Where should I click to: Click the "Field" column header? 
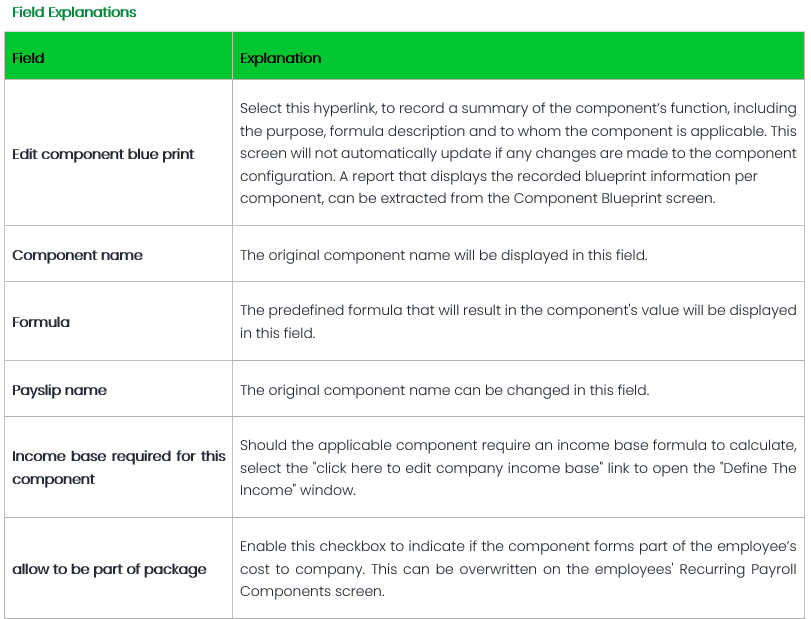(x=29, y=58)
